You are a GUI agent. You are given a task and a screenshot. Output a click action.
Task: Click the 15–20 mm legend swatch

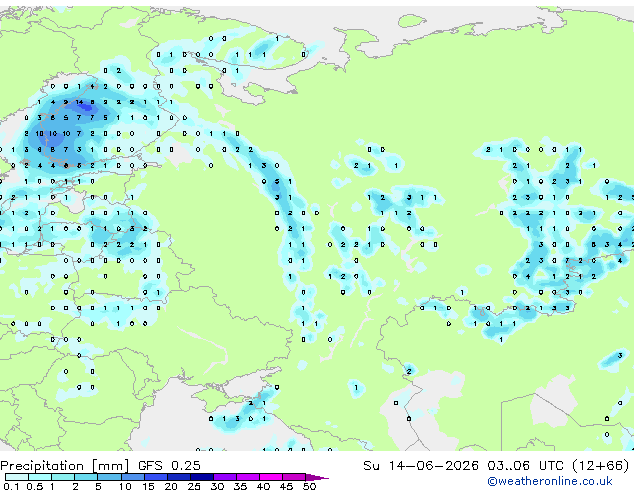point(155,477)
